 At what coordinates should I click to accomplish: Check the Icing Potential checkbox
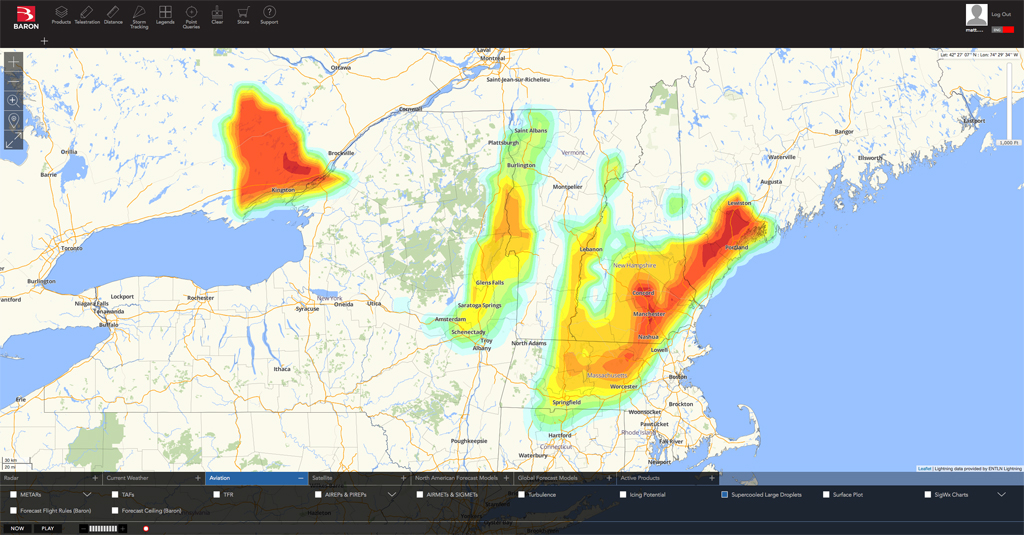623,494
